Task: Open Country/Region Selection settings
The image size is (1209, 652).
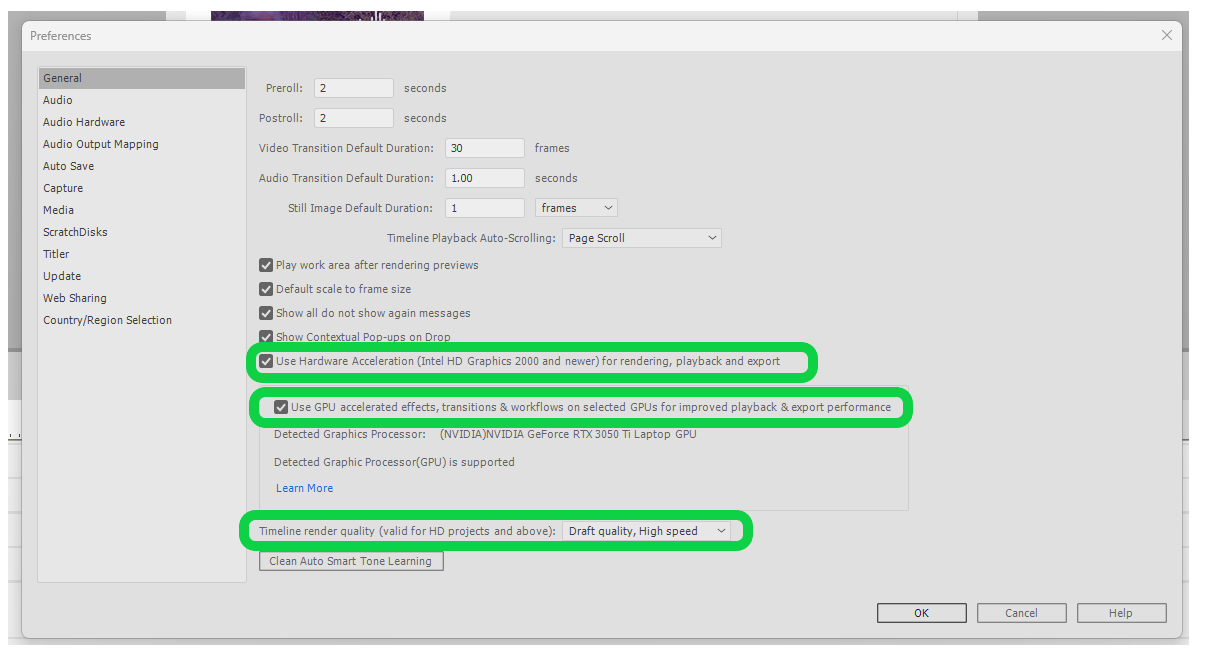Action: (x=107, y=320)
